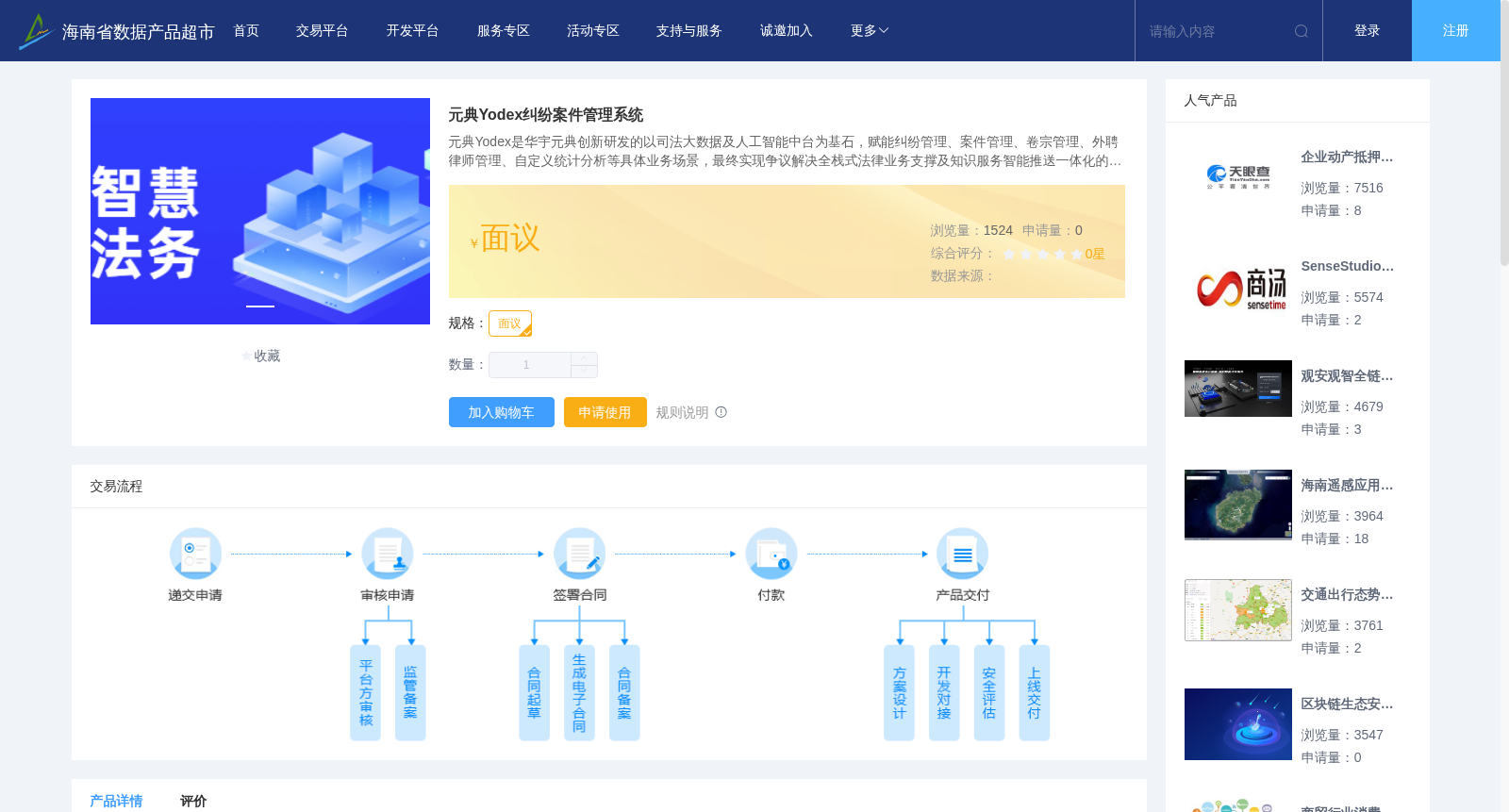Click the 收藏 link
The width and height of the screenshot is (1509, 812).
pos(267,356)
